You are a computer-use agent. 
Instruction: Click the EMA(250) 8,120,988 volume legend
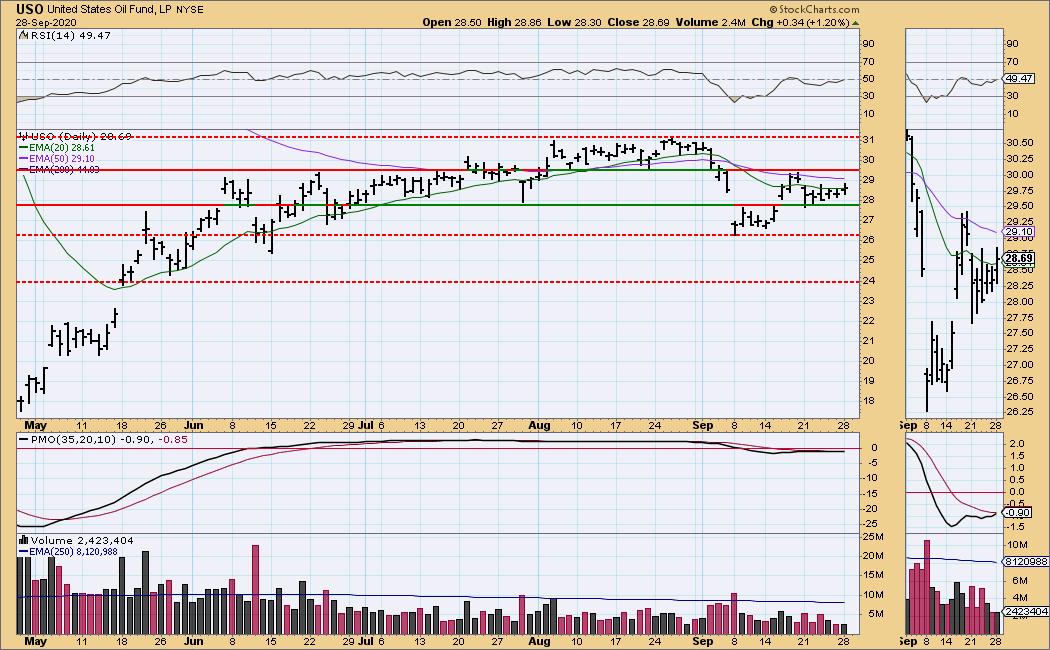(68, 552)
